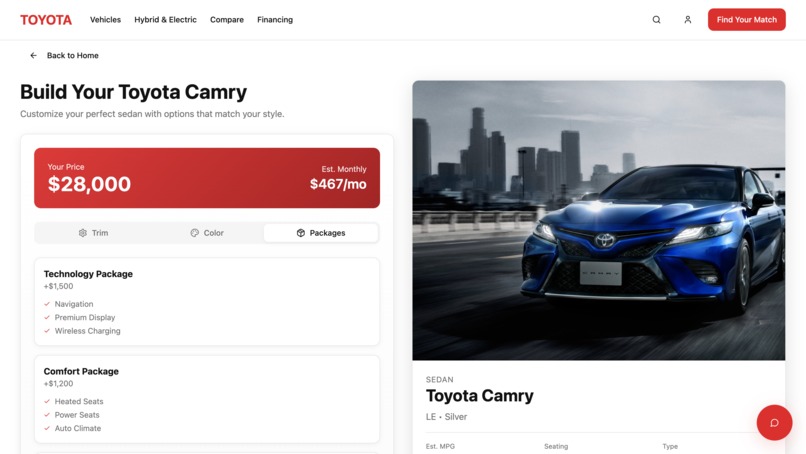806x454 pixels.
Task: Click the search magnifier icon
Action: [656, 20]
